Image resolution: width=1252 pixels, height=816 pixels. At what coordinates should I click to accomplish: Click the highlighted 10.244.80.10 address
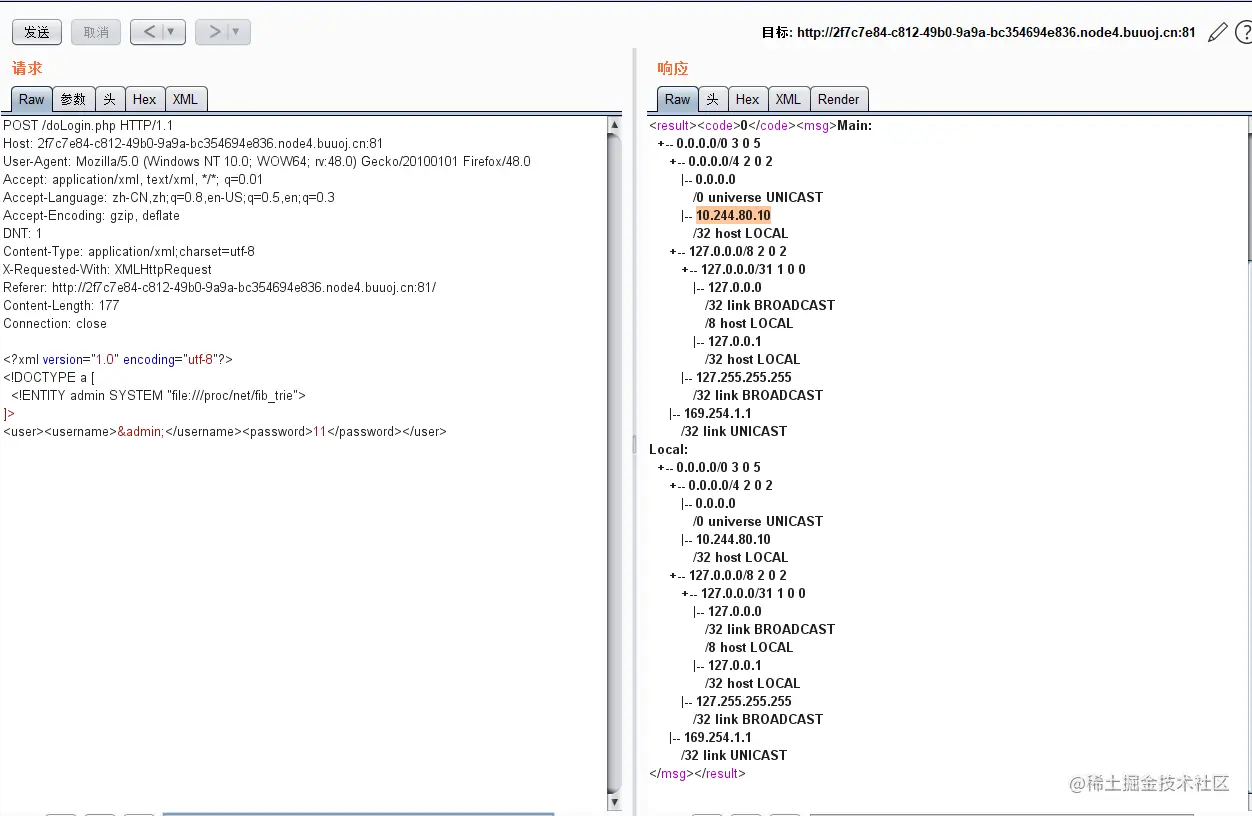[733, 215]
